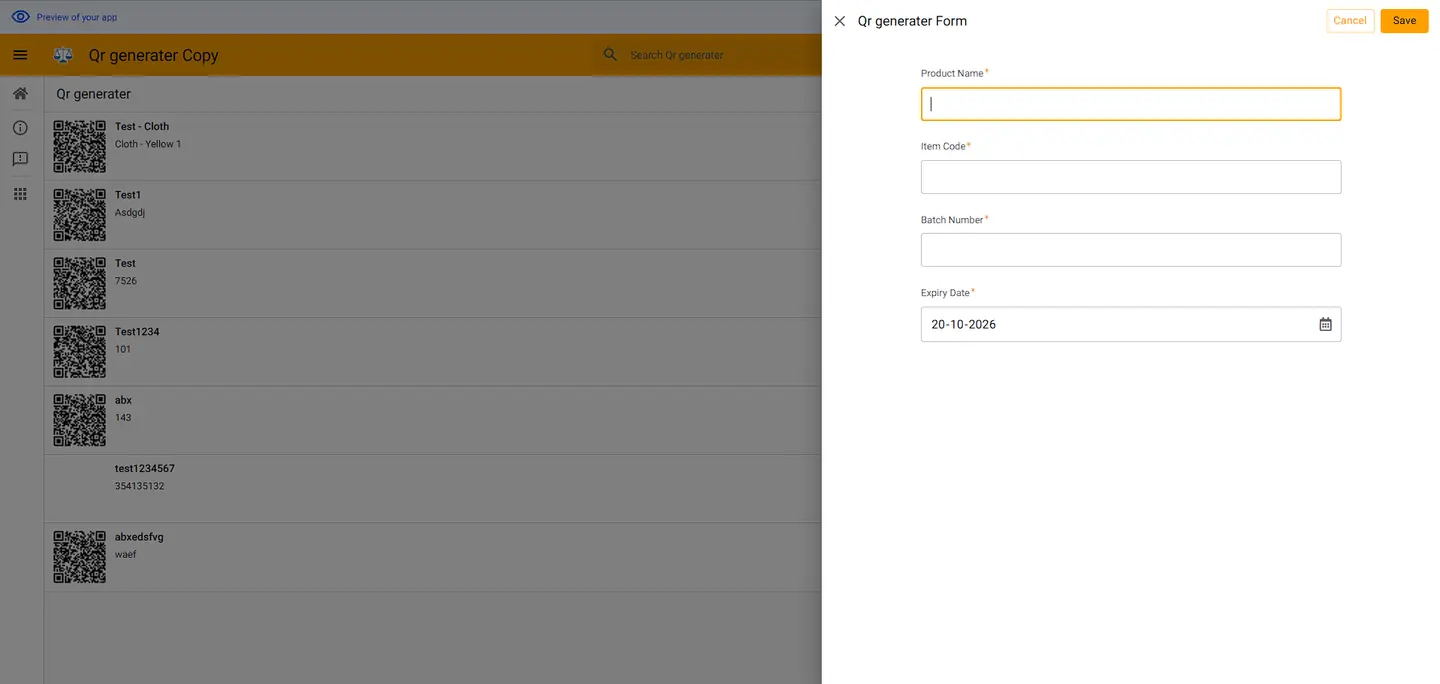Focus the Product Name input field
1440x684 pixels.
(1131, 104)
